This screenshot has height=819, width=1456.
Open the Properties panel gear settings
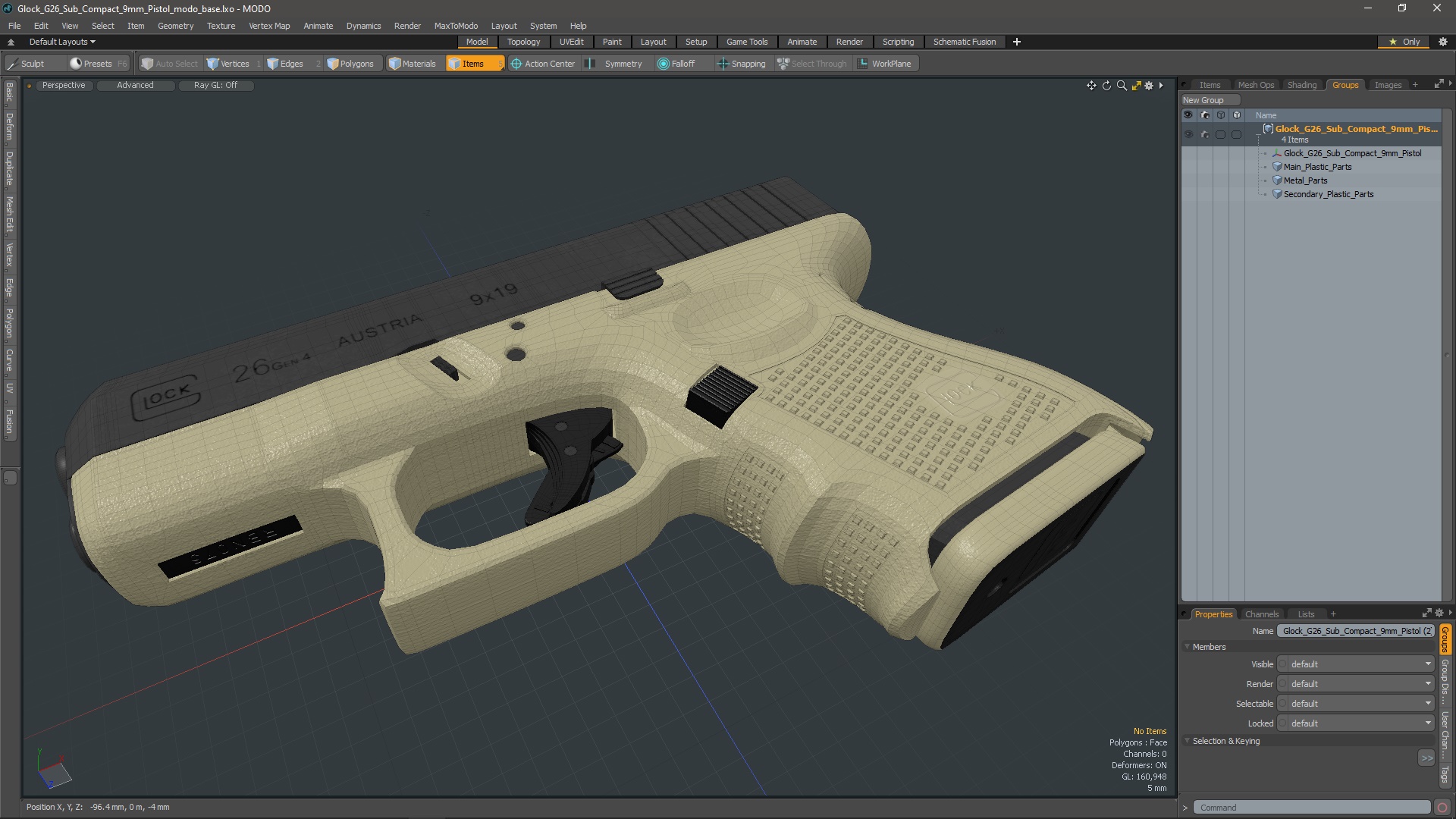click(1439, 613)
